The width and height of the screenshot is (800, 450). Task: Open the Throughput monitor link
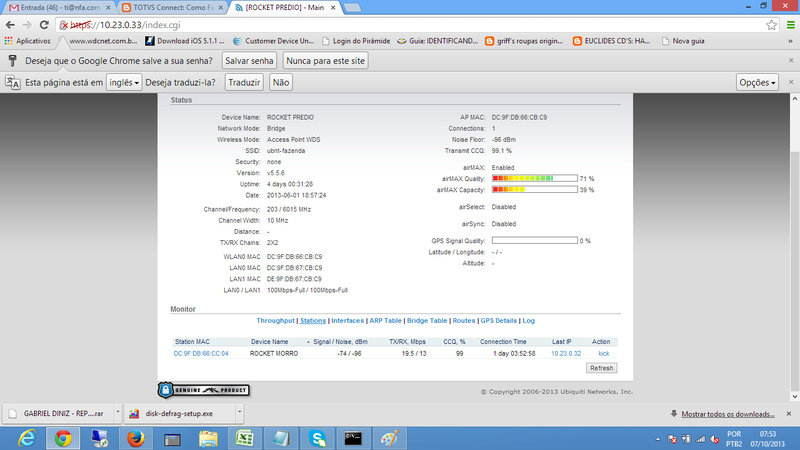[x=276, y=320]
